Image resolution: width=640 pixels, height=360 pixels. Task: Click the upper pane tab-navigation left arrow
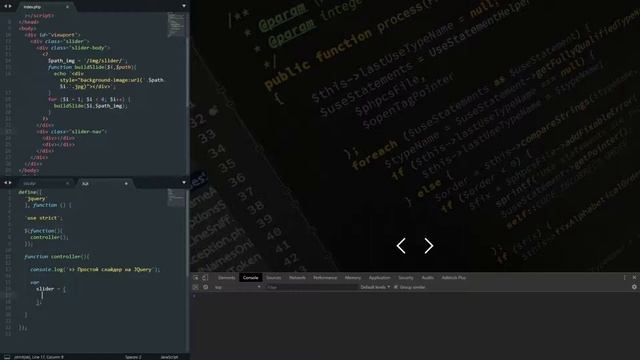click(5, 6)
